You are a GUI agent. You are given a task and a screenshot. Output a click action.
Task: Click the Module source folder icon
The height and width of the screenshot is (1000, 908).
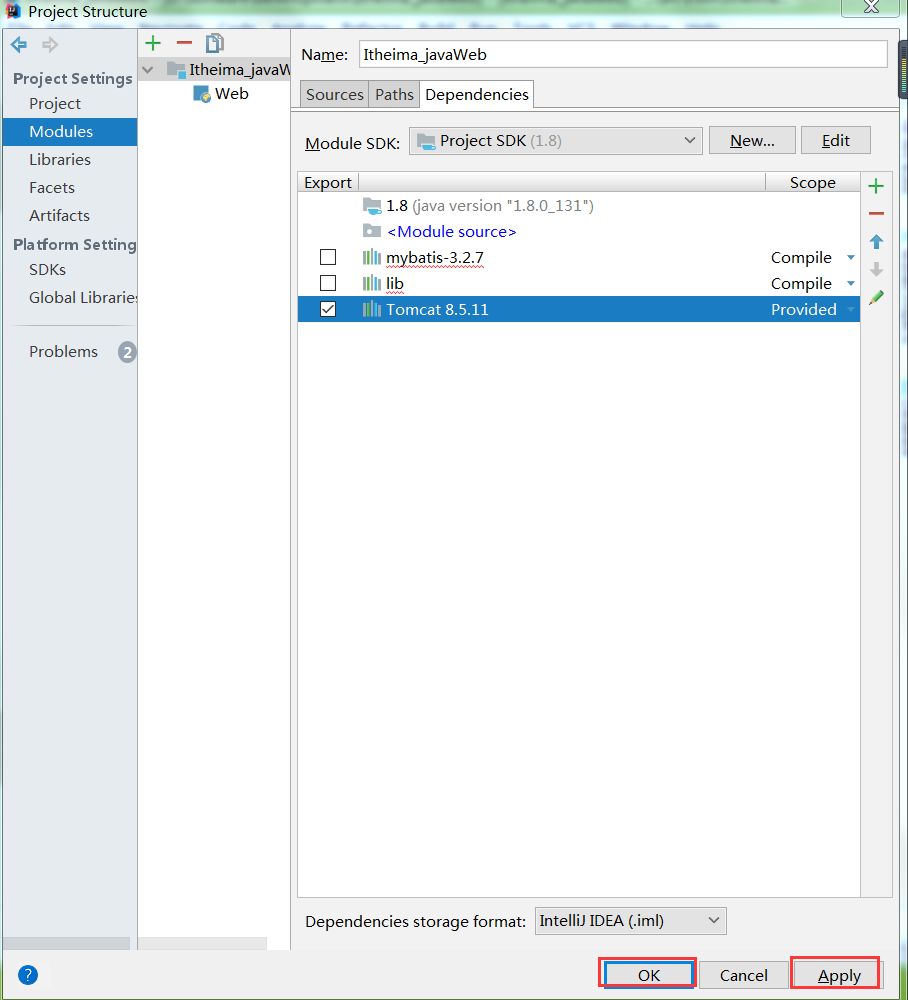[x=372, y=231]
